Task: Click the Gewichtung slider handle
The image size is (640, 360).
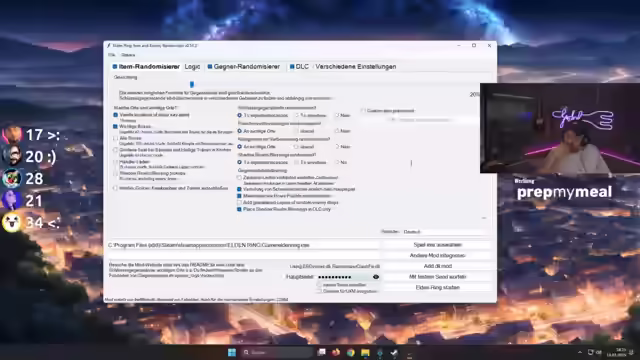Action: click(192, 84)
